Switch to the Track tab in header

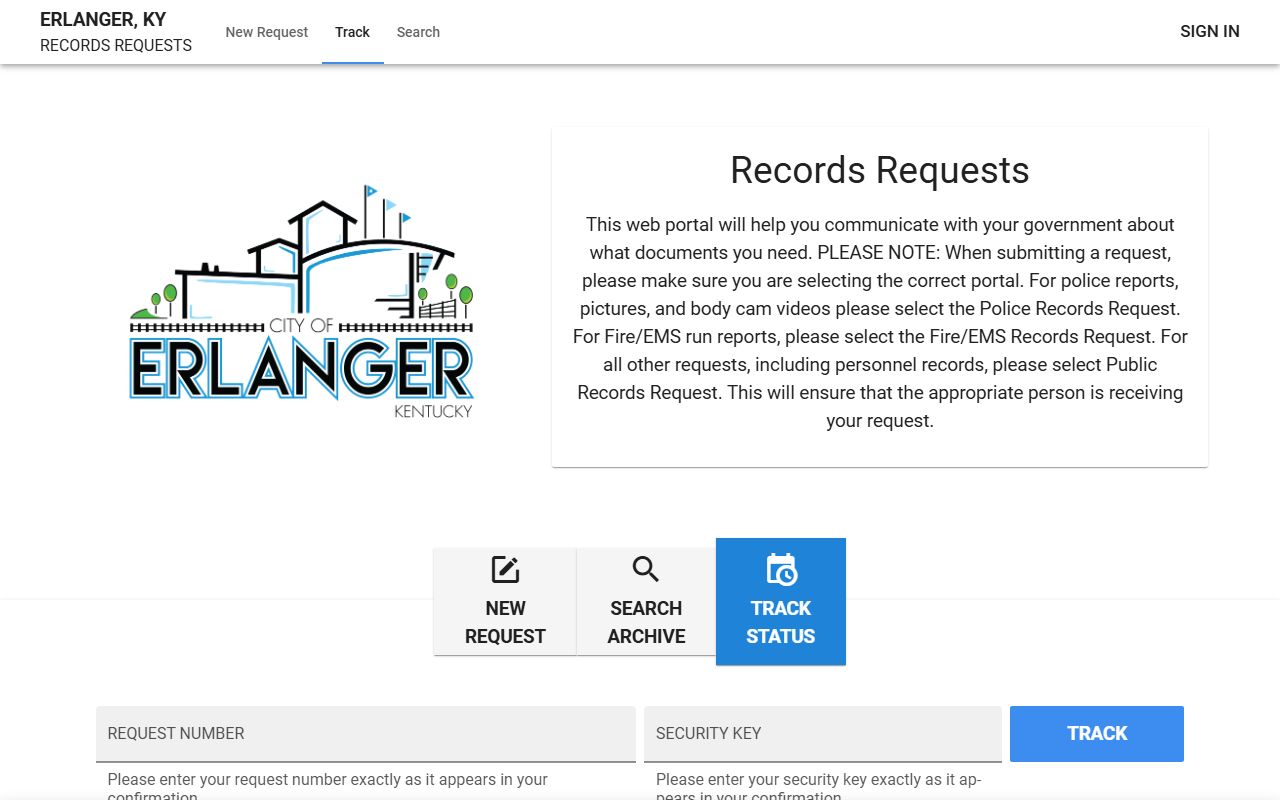click(x=352, y=32)
